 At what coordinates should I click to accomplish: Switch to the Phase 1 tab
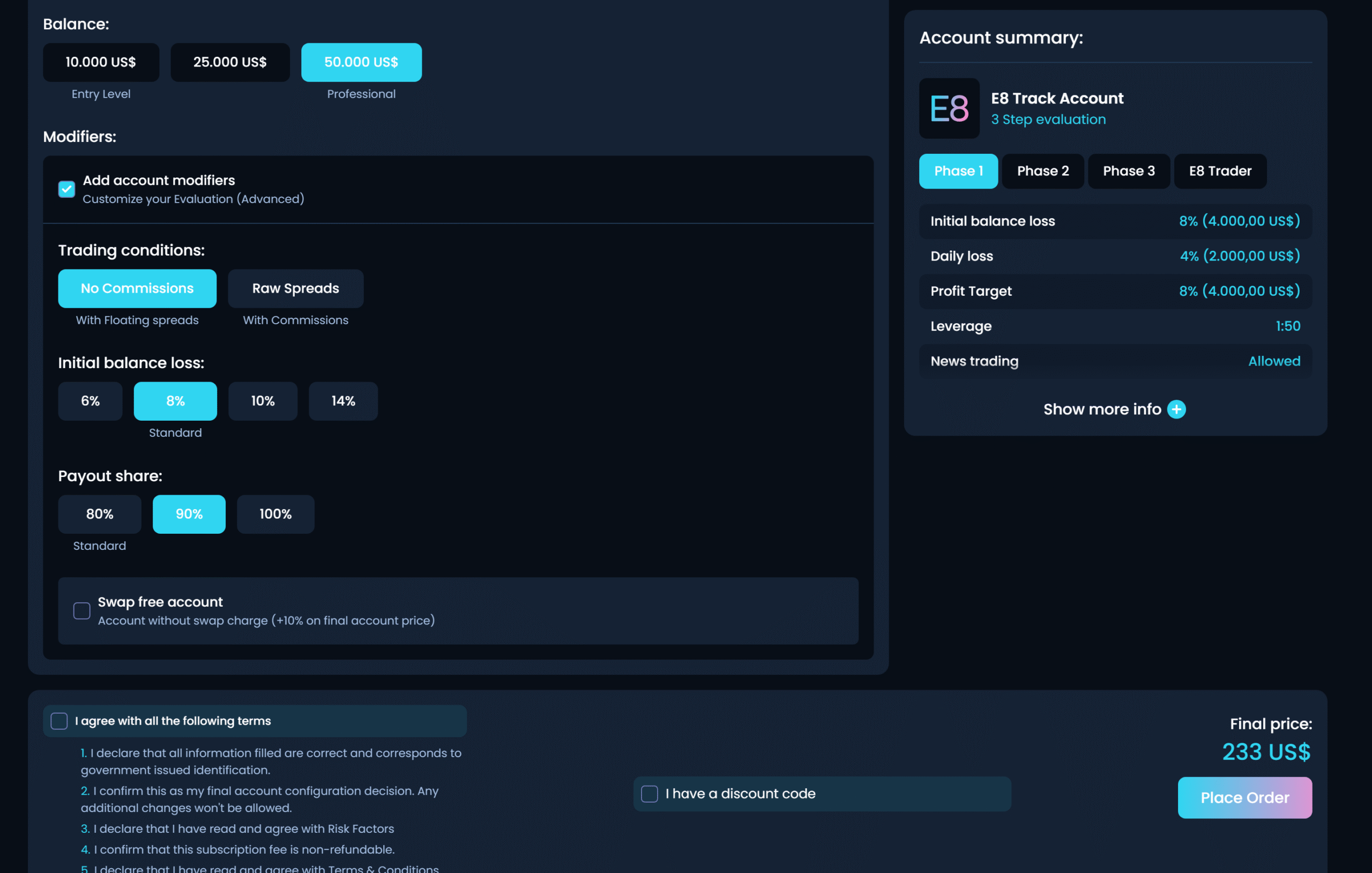(958, 171)
